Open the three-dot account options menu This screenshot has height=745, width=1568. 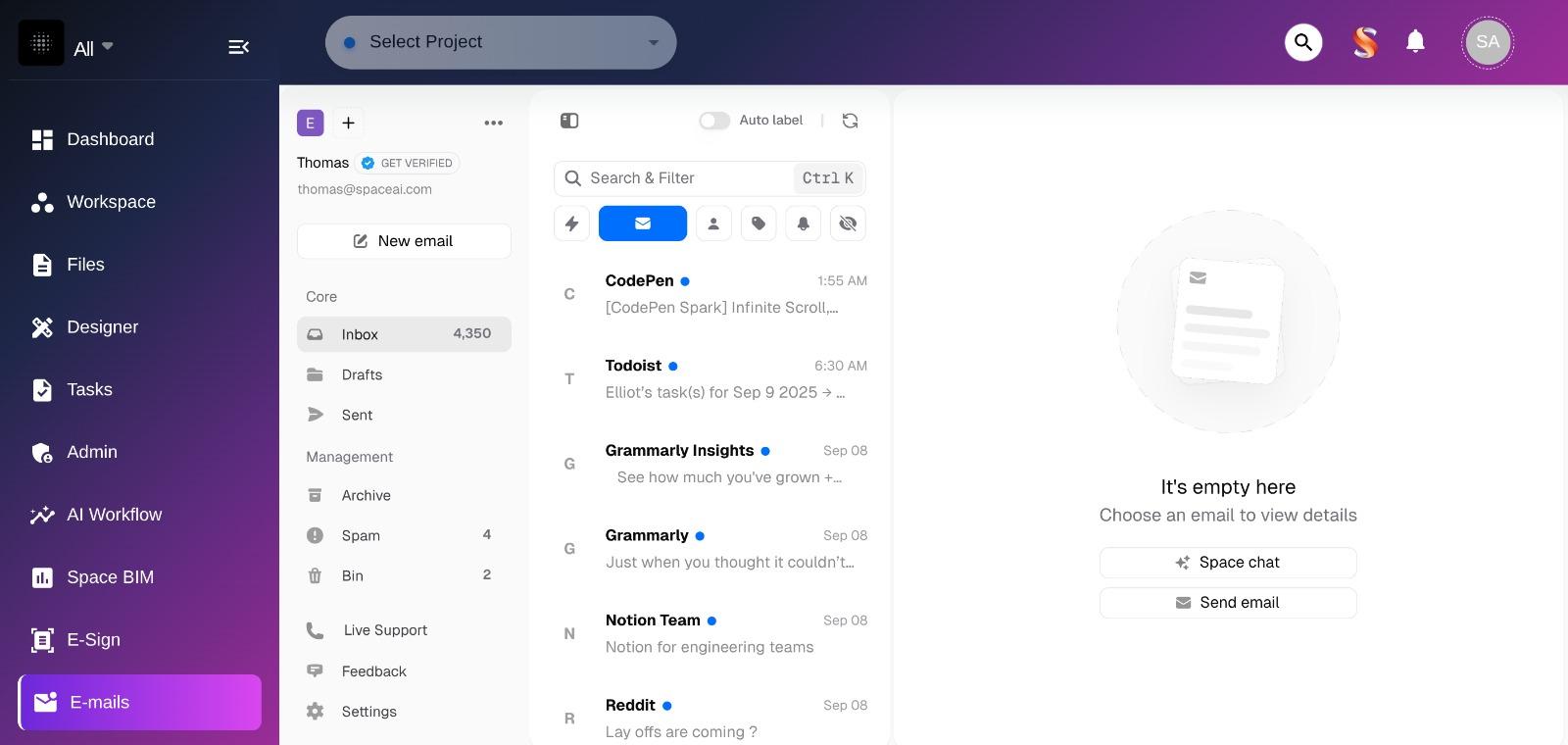(493, 123)
